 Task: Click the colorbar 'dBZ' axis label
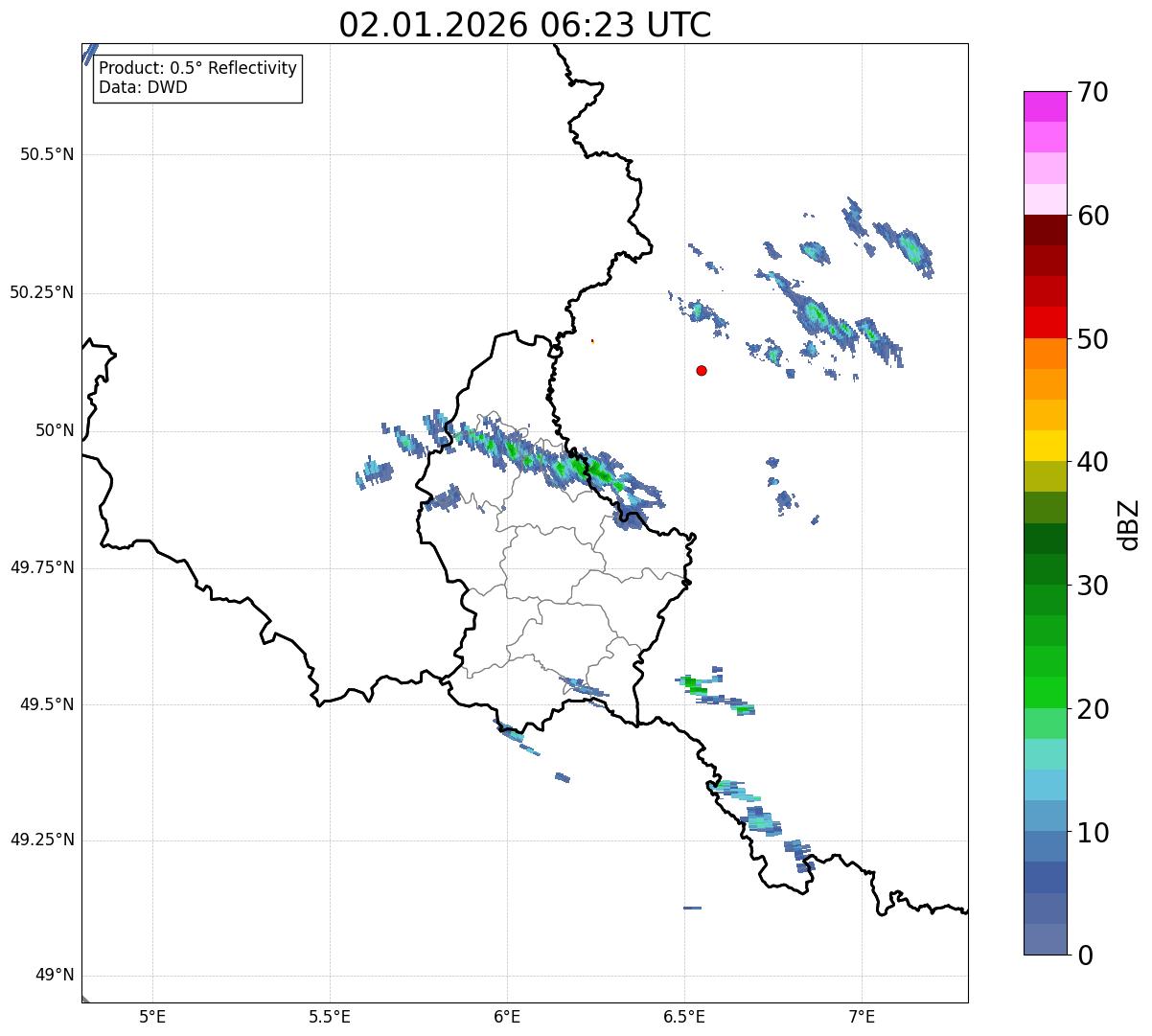(x=1129, y=524)
